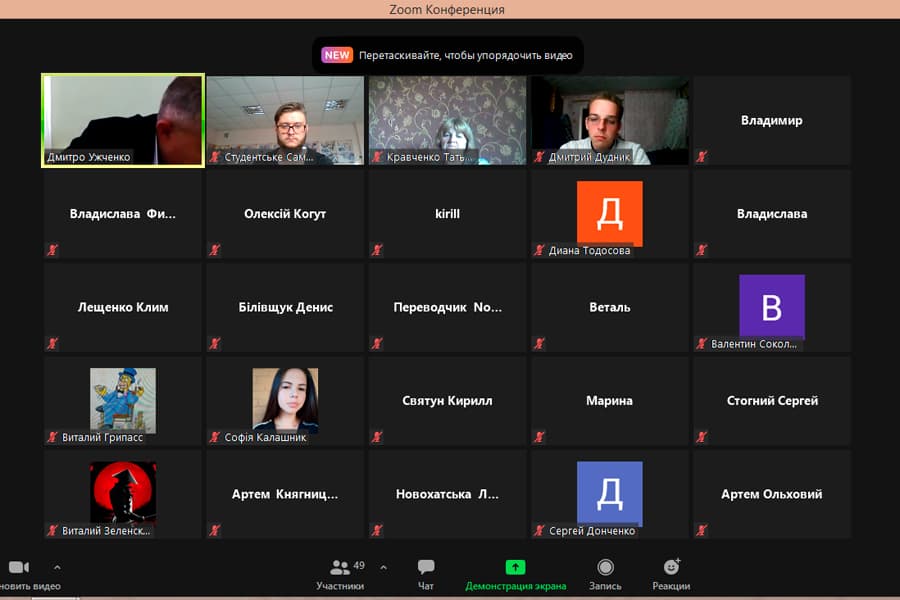The image size is (900, 600).
Task: Click Валентин Сокол's purple В avatar
Action: [772, 307]
